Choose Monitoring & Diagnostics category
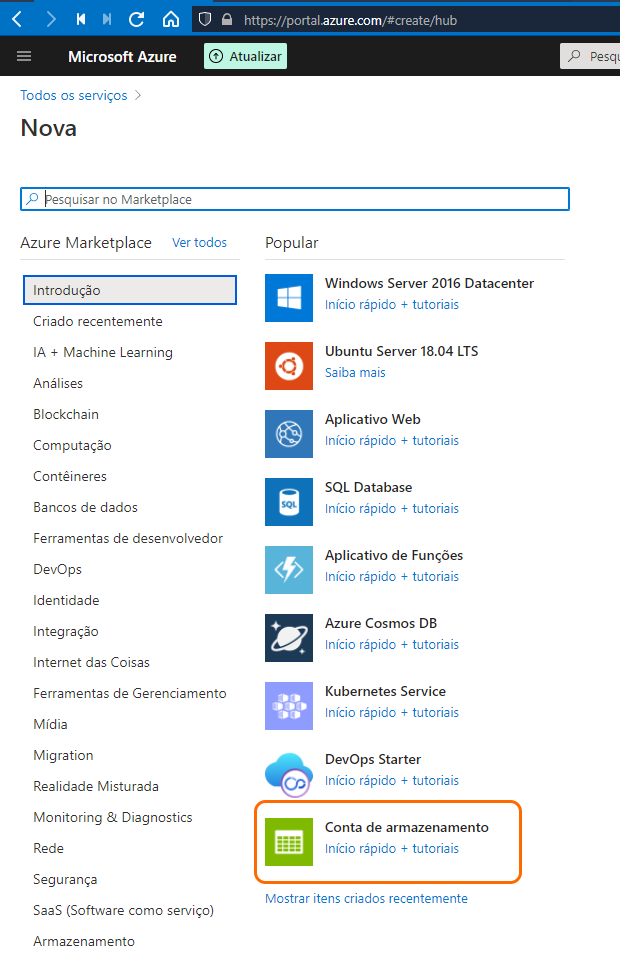 coord(113,818)
